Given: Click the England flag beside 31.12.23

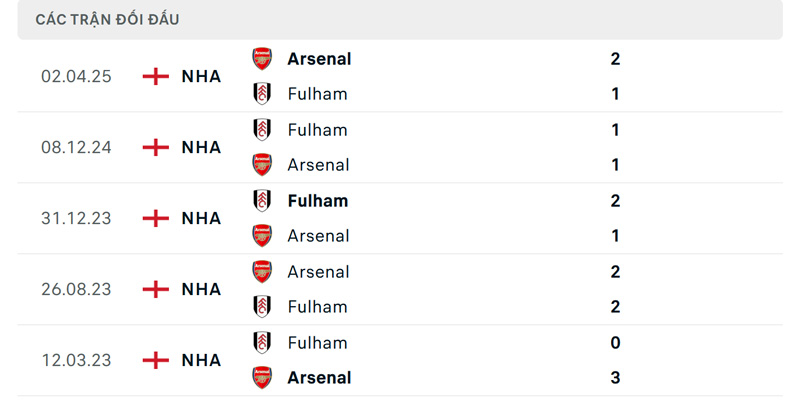Looking at the screenshot, I should 156,218.
